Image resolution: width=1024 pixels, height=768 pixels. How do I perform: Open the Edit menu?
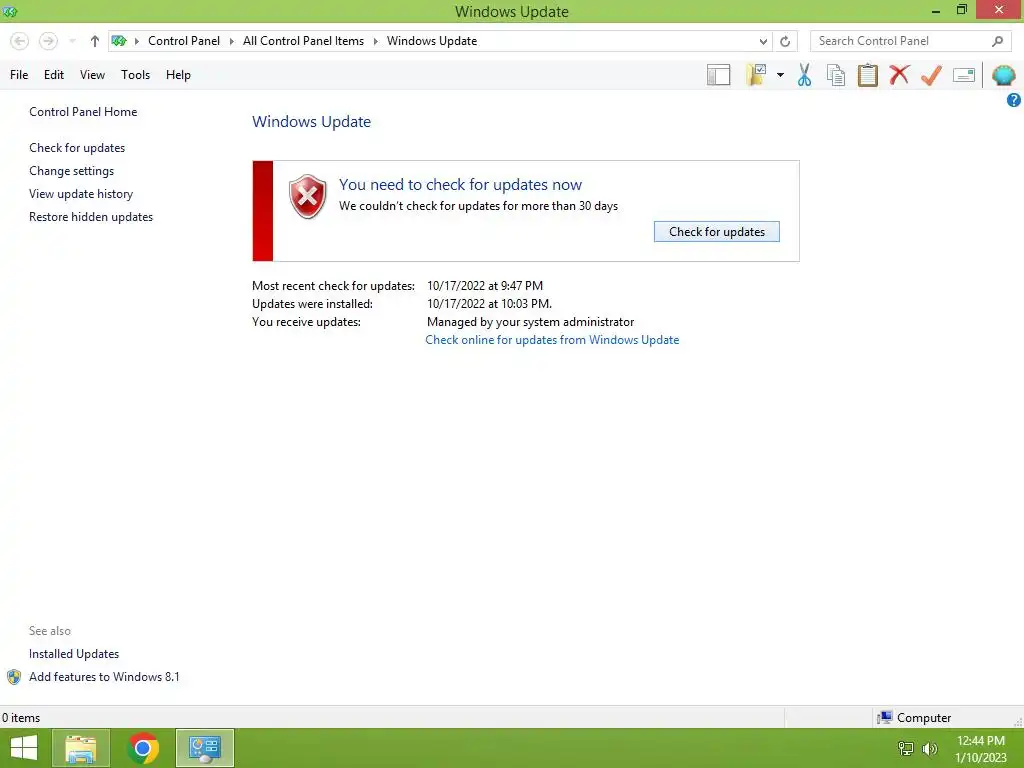[x=54, y=75]
